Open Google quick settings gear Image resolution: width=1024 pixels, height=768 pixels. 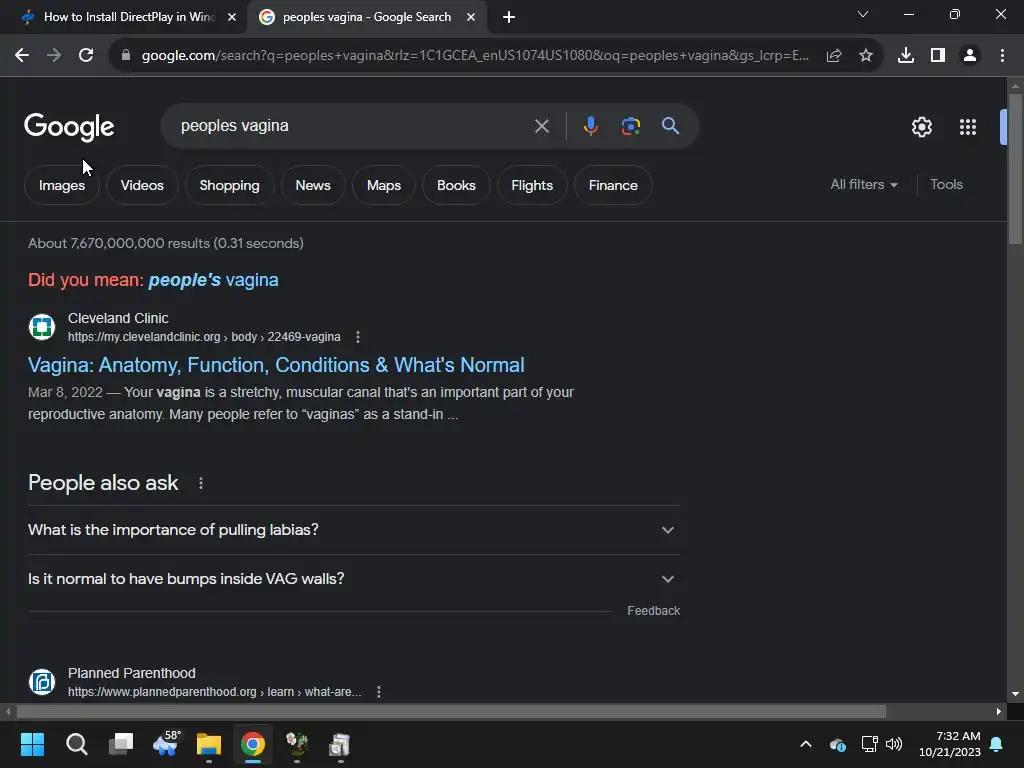click(x=921, y=127)
